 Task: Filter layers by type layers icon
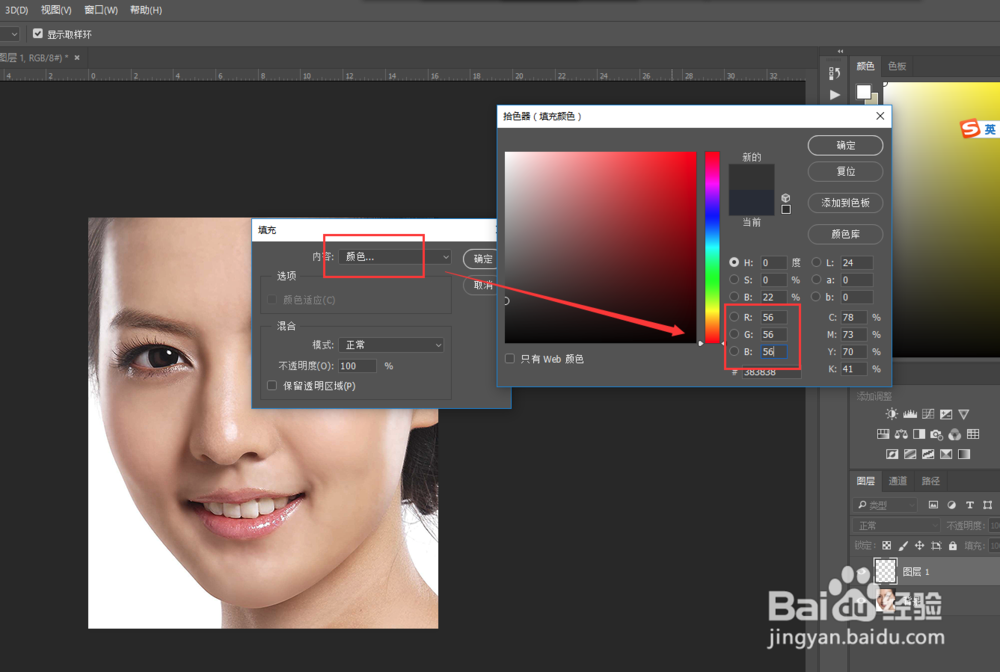point(969,505)
